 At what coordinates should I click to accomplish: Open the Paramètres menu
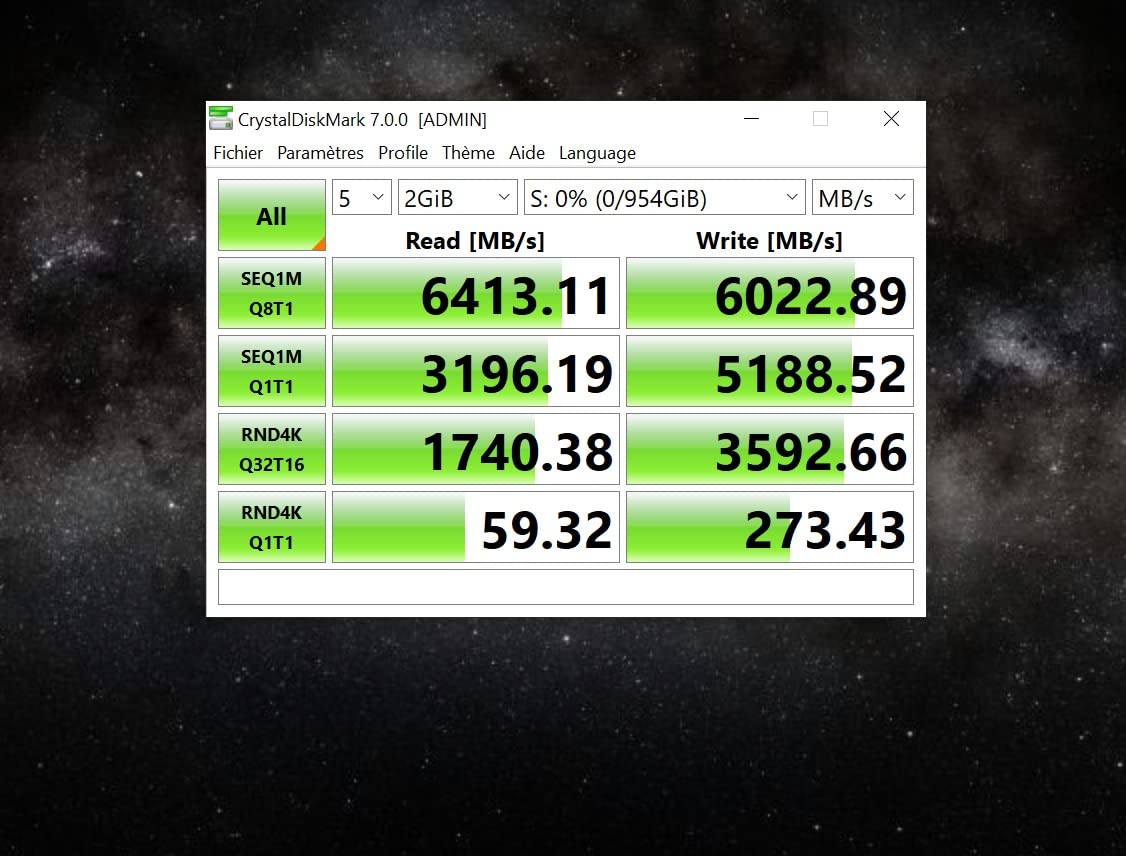(x=320, y=153)
